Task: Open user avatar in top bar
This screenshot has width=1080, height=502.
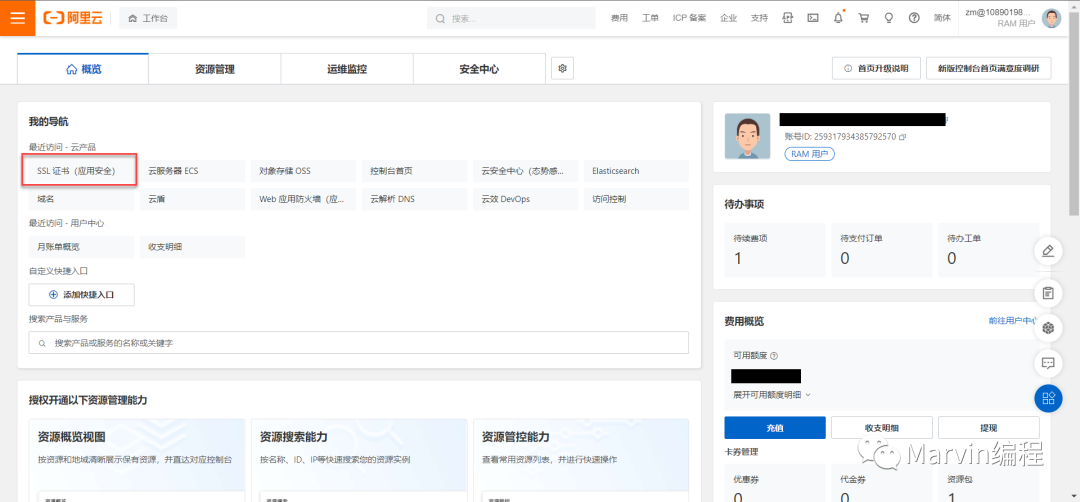Action: (1052, 18)
